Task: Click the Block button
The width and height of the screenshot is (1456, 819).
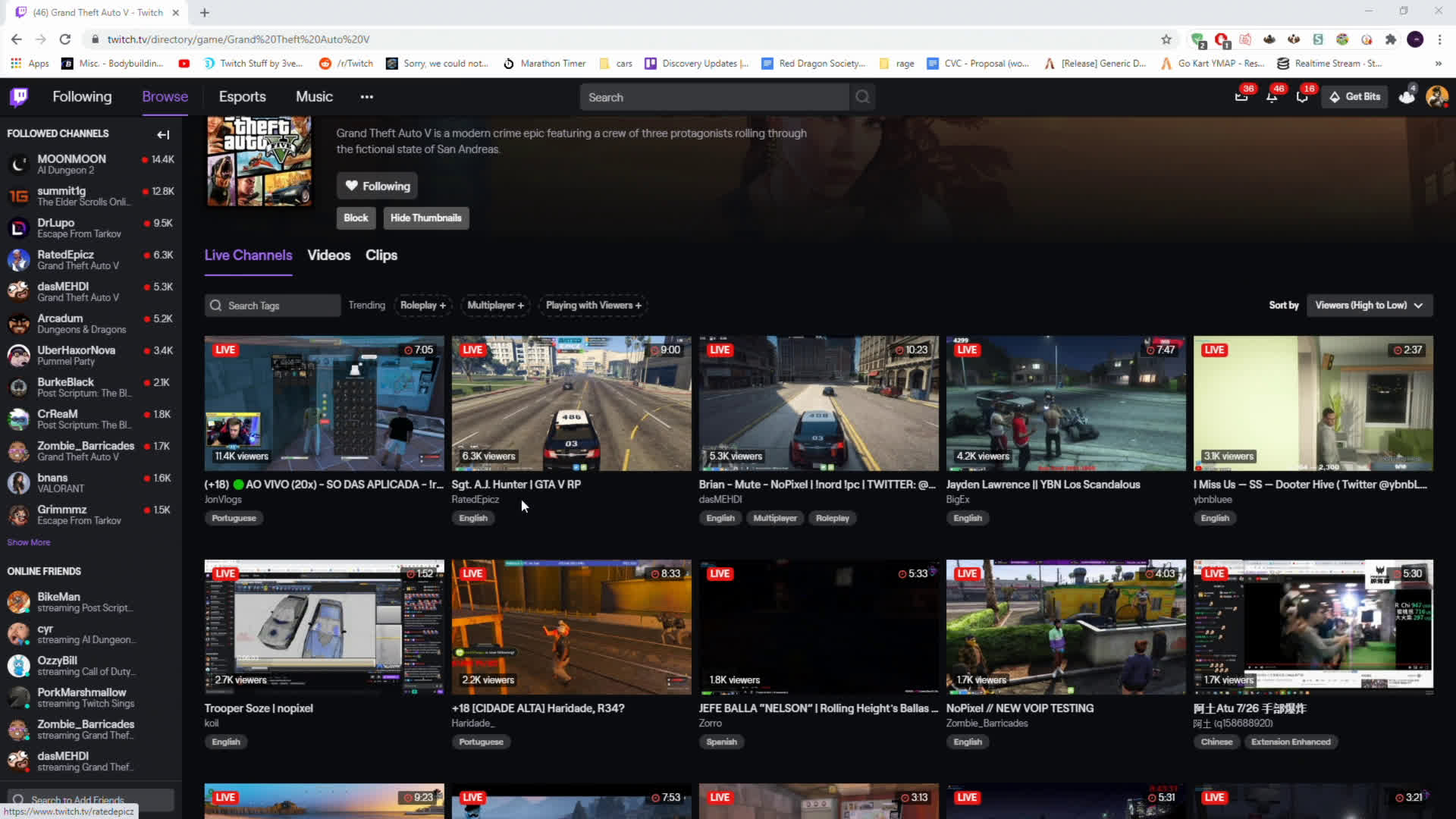Action: point(356,218)
